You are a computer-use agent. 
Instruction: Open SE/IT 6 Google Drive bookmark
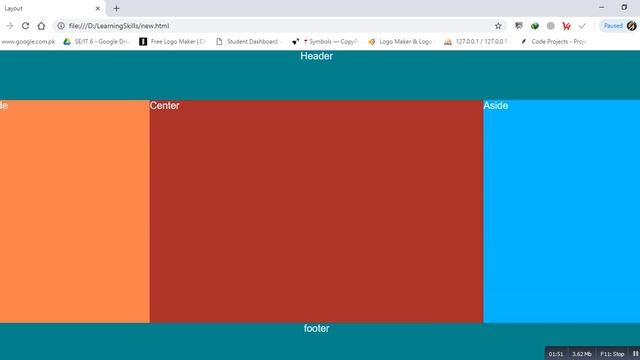96,42
